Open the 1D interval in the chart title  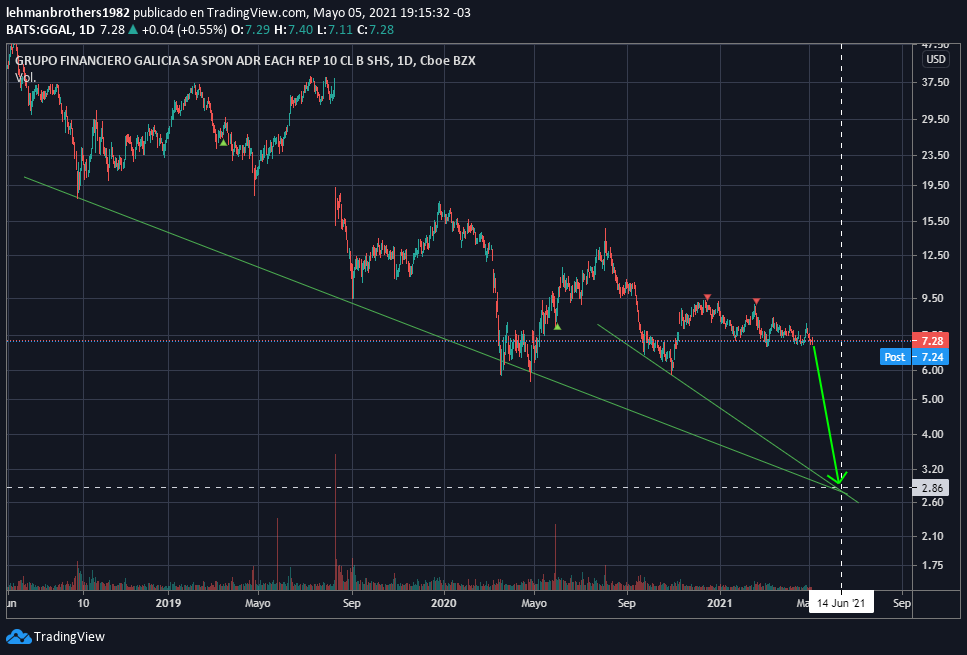406,61
